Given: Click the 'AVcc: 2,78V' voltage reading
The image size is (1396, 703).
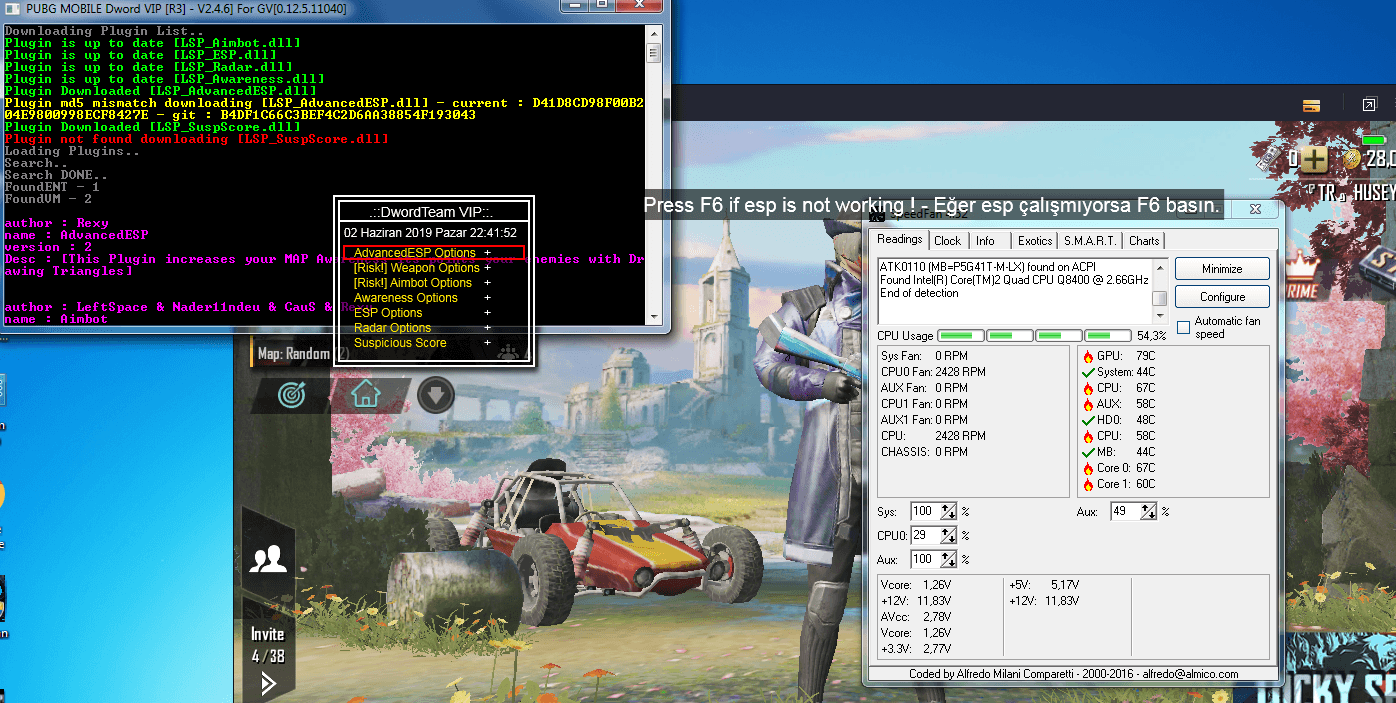Looking at the screenshot, I should [916, 617].
